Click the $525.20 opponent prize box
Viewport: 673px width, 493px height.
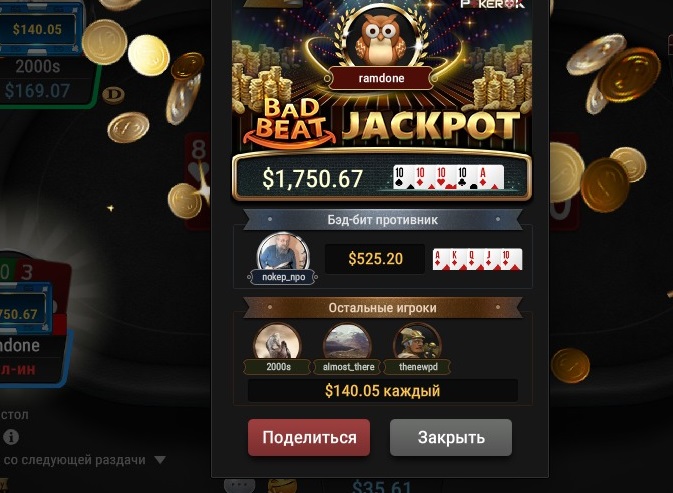pos(375,259)
